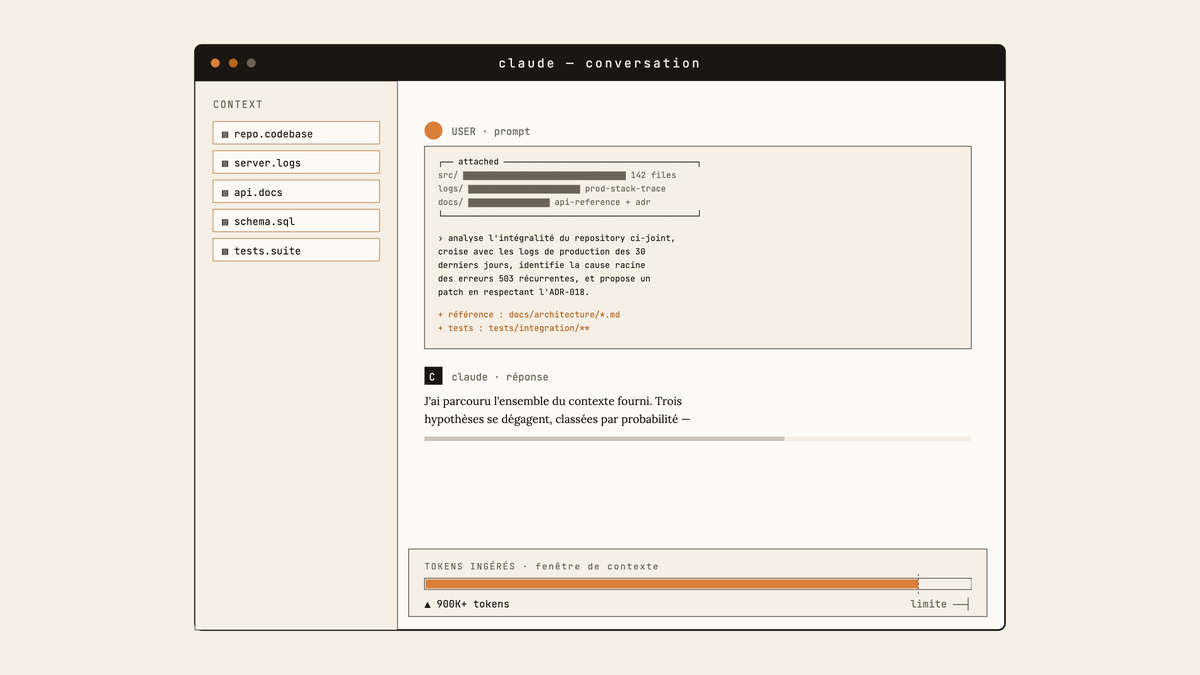Click the 'claude · réponse' label
This screenshot has height=675, width=1200.
500,377
